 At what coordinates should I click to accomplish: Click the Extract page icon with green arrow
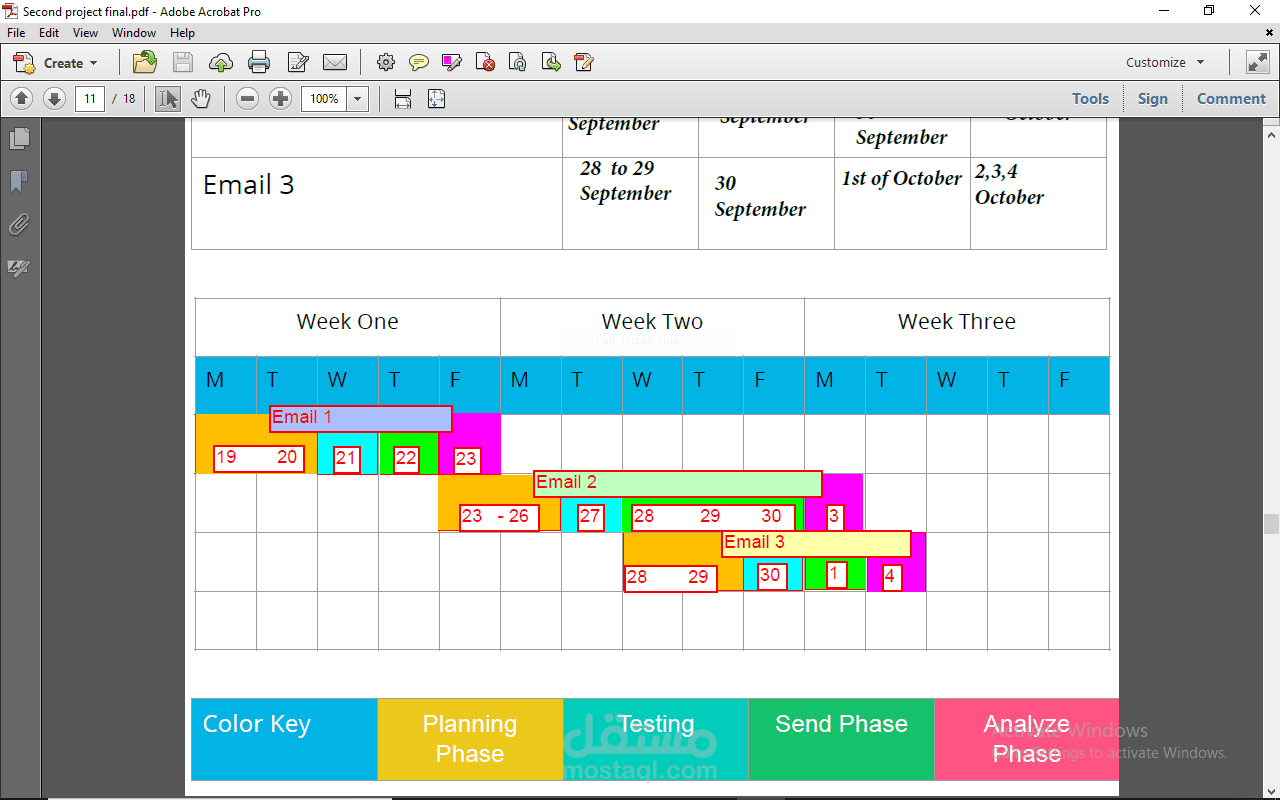coord(551,62)
